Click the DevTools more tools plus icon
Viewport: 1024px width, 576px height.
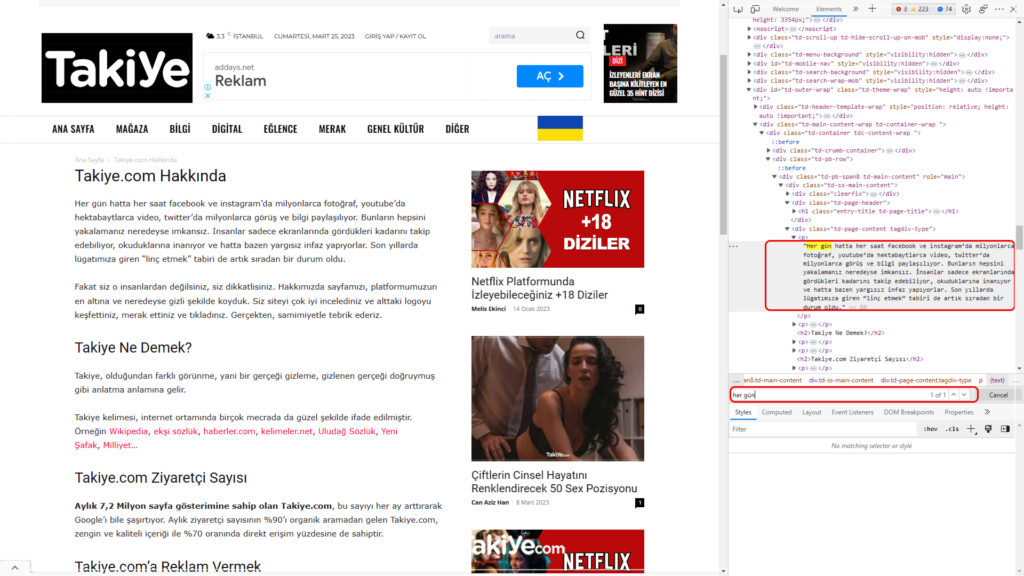(x=872, y=9)
